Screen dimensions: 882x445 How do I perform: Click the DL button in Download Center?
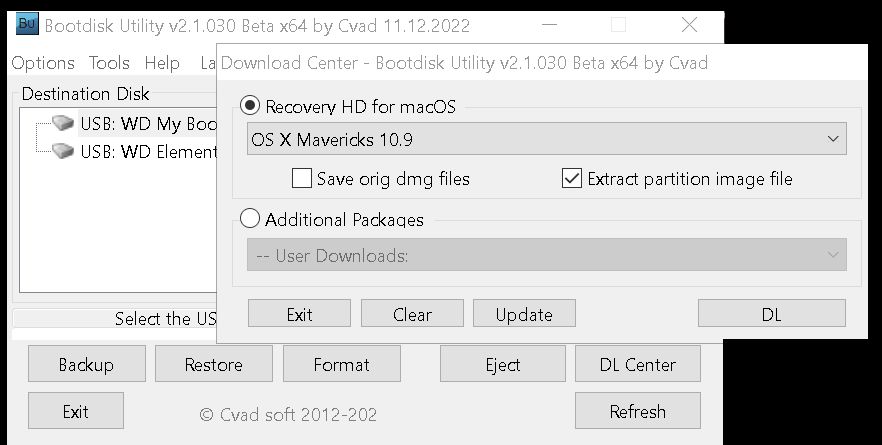click(771, 314)
